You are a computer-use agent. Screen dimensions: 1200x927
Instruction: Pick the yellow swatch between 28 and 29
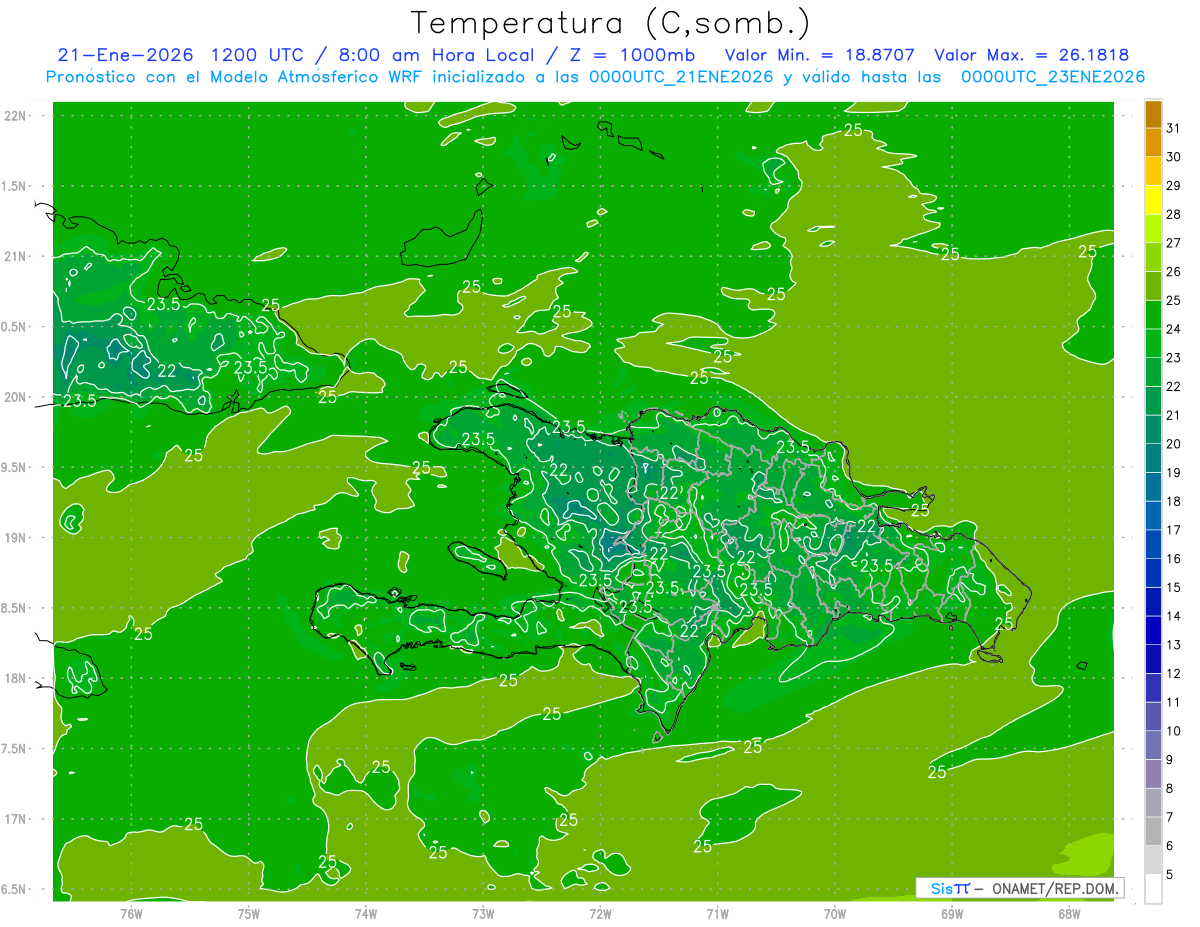(x=1153, y=200)
